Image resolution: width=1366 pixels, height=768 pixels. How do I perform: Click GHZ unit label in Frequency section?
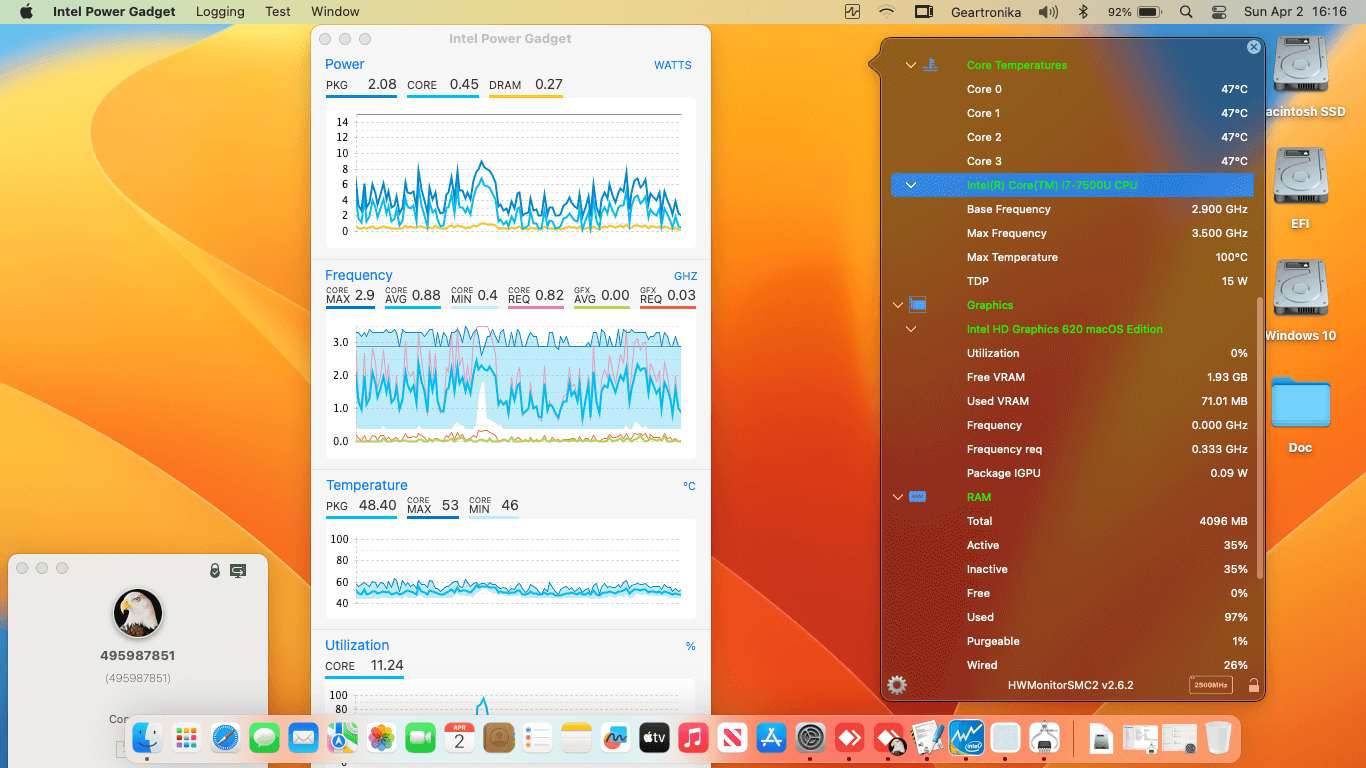click(685, 276)
